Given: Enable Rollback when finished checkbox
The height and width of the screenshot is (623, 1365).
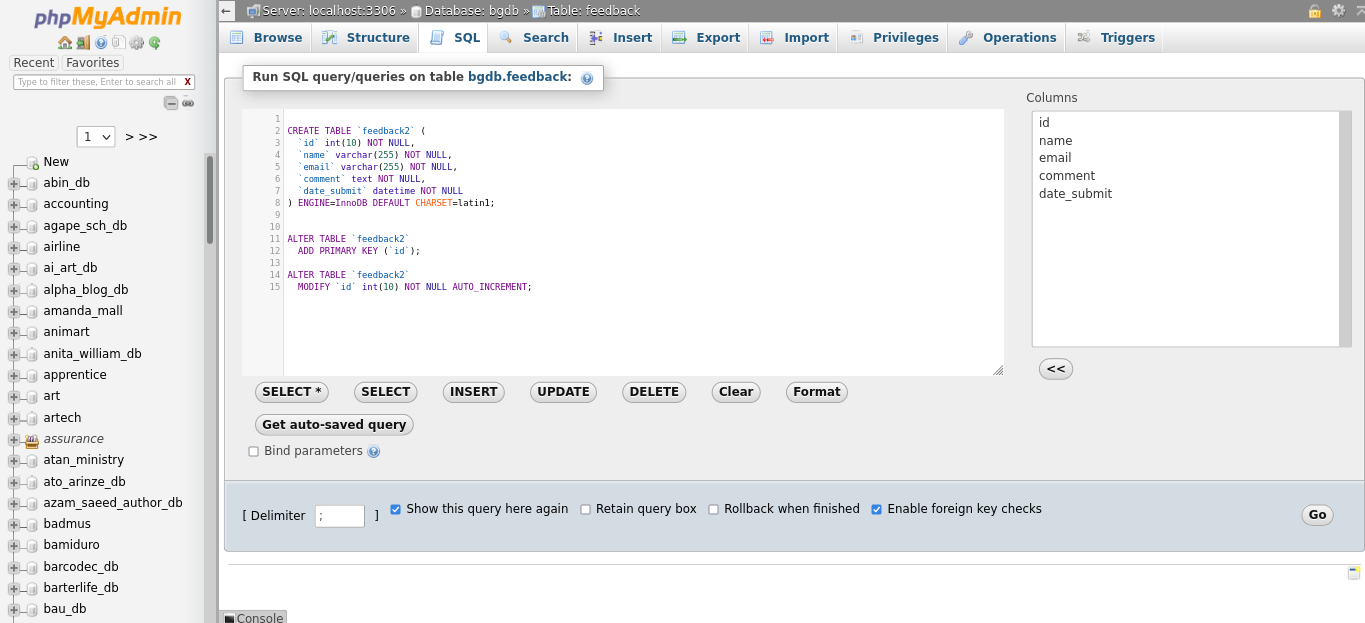Looking at the screenshot, I should [x=714, y=510].
